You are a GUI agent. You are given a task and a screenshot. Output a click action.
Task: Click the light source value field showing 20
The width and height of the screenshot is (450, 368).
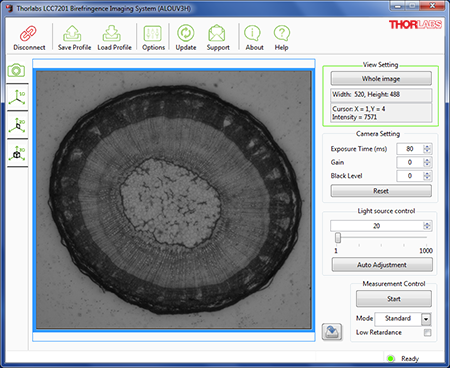coord(377,226)
